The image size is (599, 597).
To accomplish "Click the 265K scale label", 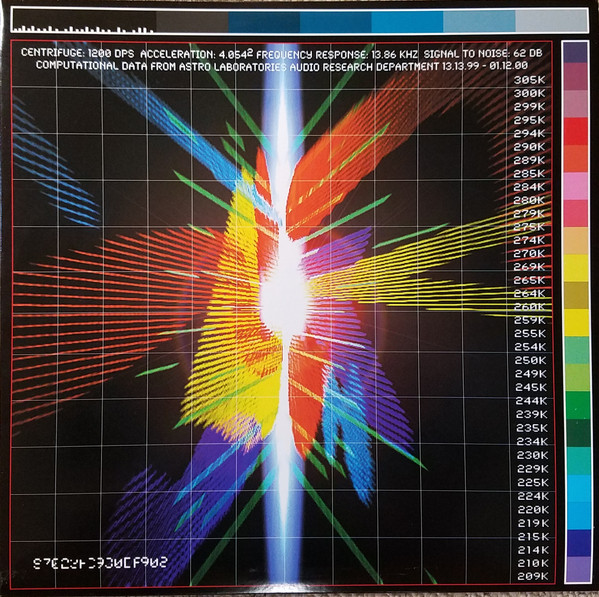I will pyautogui.click(x=529, y=280).
